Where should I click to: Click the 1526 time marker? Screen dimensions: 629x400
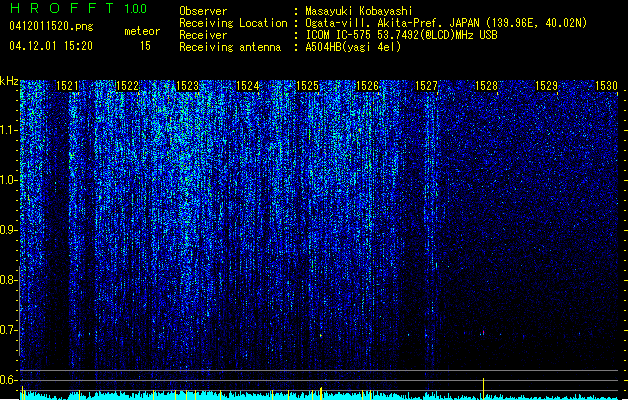[367, 86]
